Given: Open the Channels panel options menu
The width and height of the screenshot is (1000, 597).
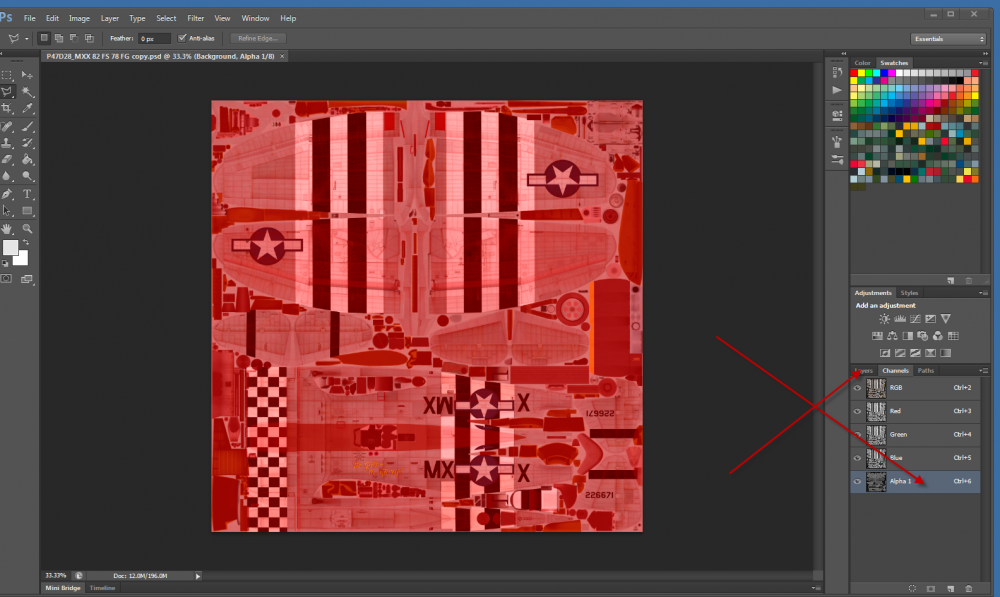Looking at the screenshot, I should [984, 371].
